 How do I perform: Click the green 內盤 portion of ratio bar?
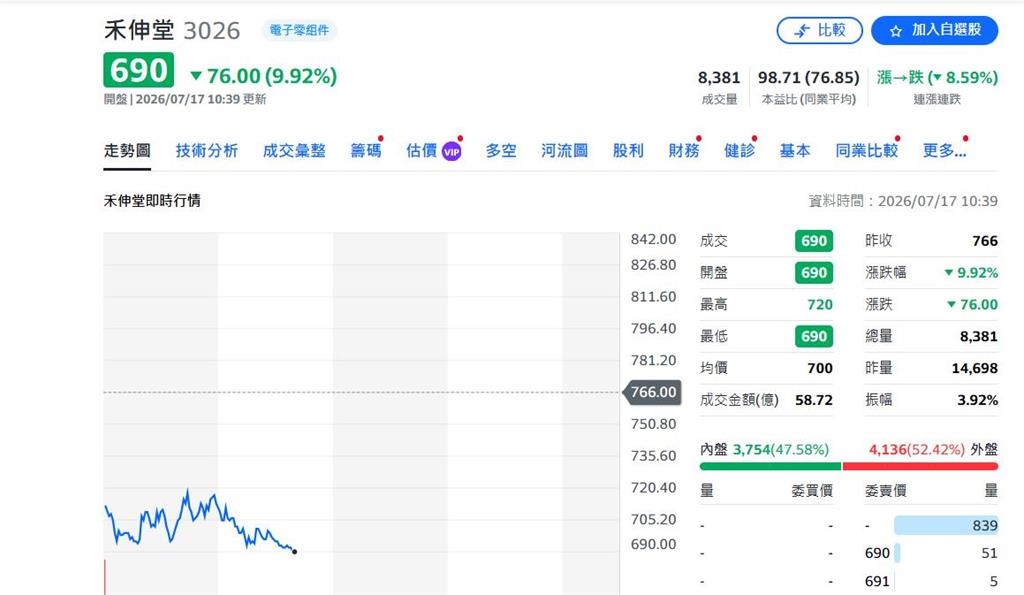(770, 466)
